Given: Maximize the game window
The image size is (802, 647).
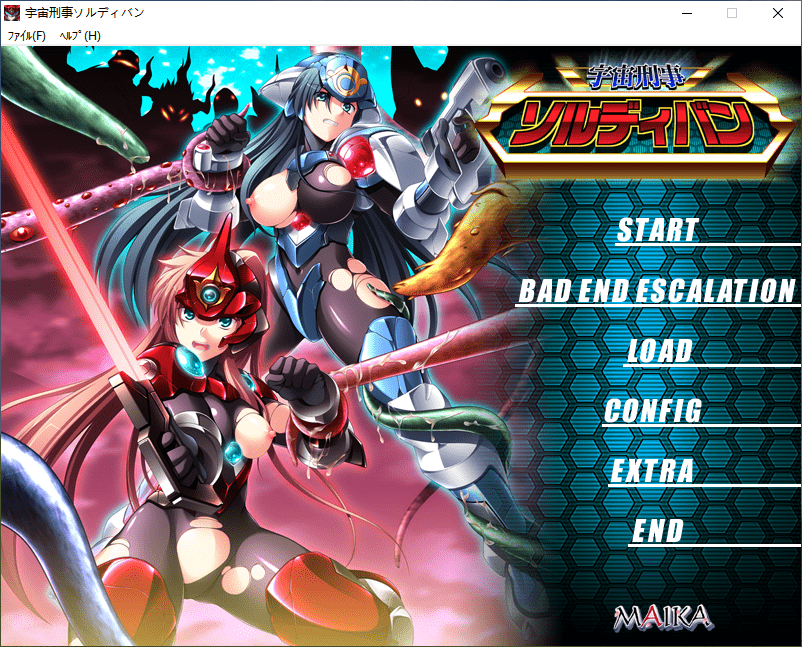Looking at the screenshot, I should point(732,14).
